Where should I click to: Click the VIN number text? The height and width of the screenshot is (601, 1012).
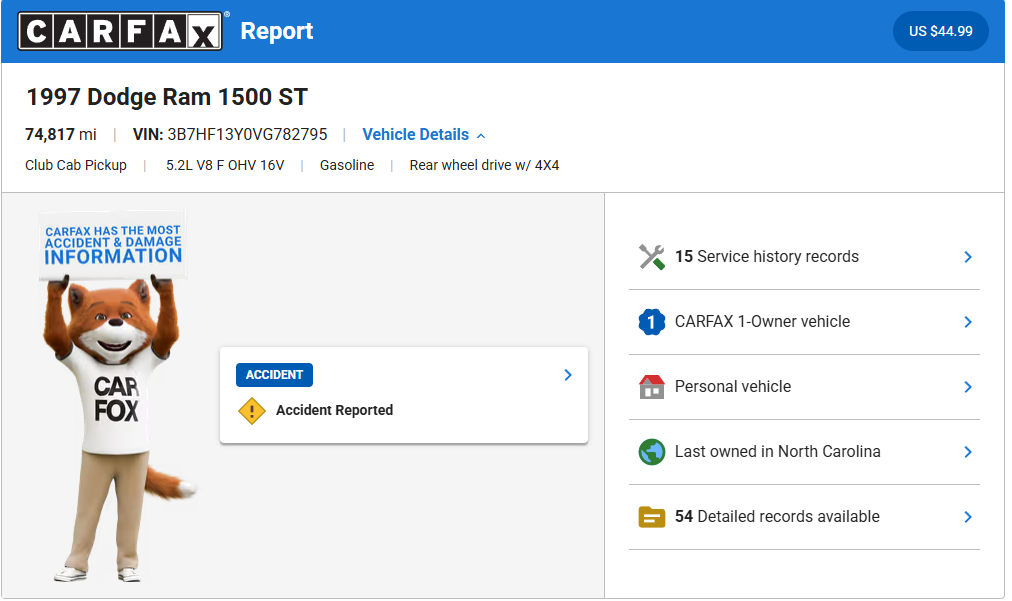[x=247, y=135]
